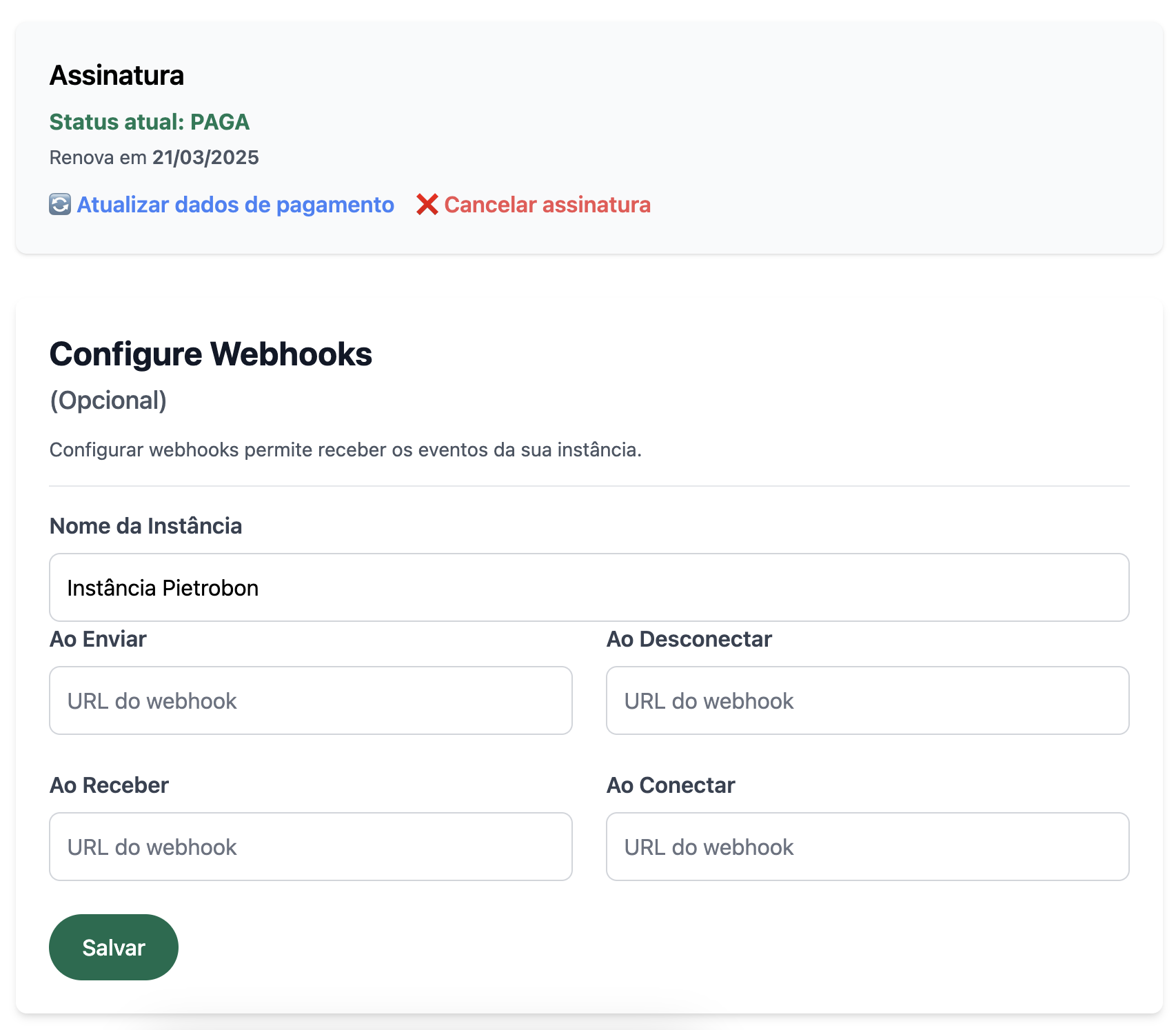Click the 'Ao Receber' label
The image size is (1176, 1030).
tap(108, 785)
